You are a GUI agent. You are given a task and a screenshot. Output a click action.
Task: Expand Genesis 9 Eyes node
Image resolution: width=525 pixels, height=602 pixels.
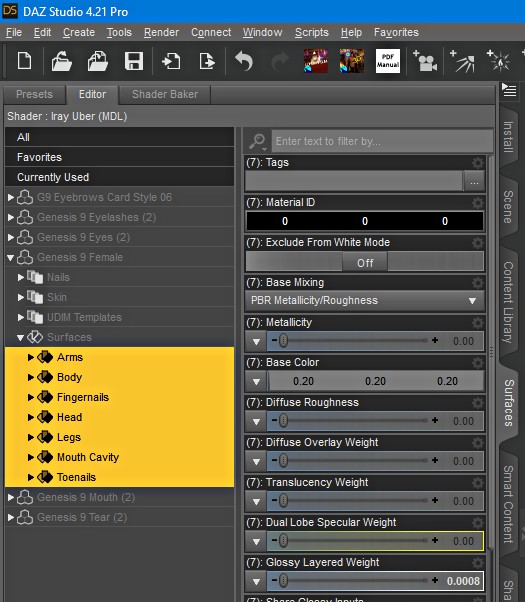click(11, 237)
